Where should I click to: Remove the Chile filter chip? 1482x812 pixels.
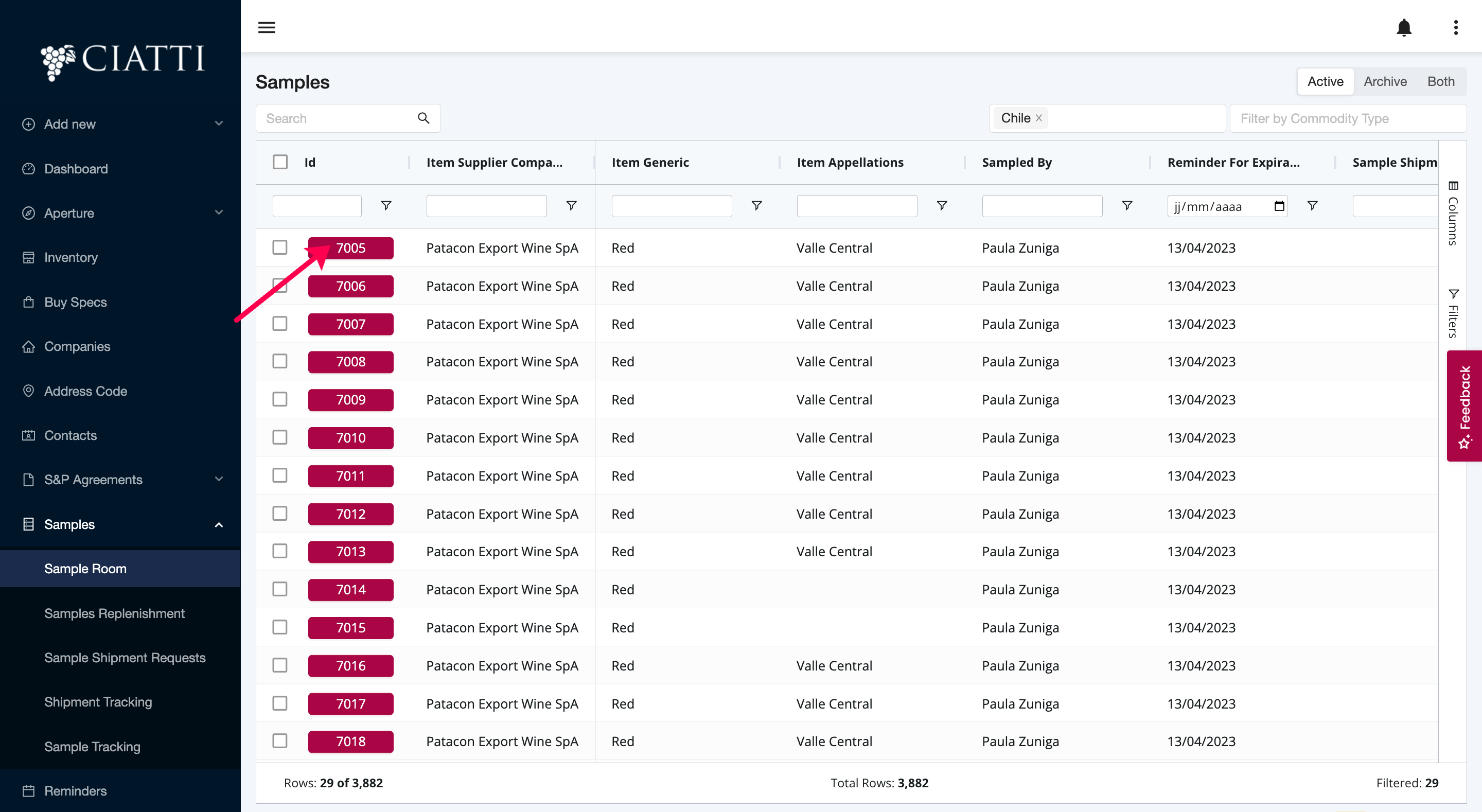click(1039, 118)
